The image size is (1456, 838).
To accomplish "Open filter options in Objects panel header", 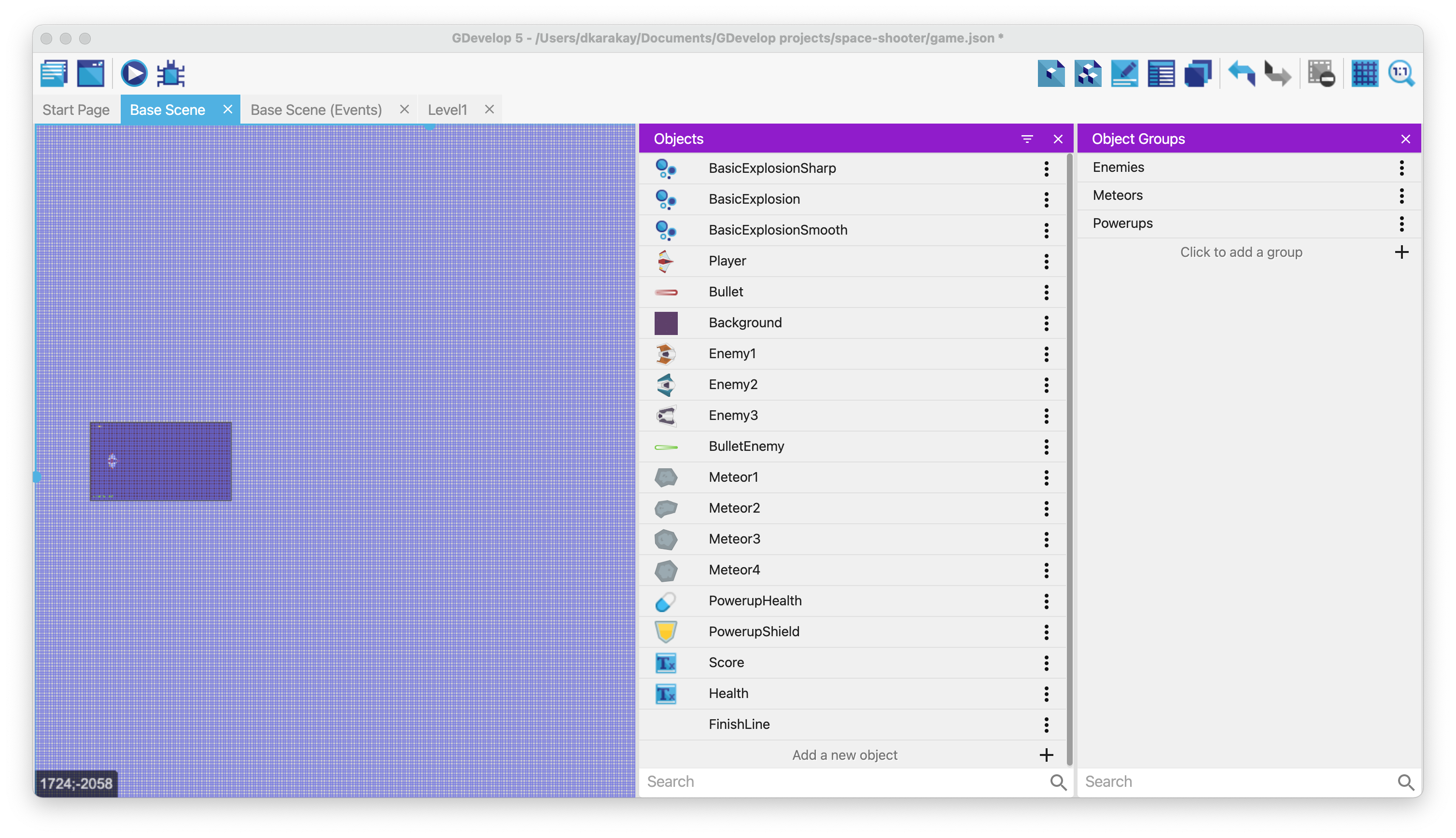I will tap(1027, 139).
